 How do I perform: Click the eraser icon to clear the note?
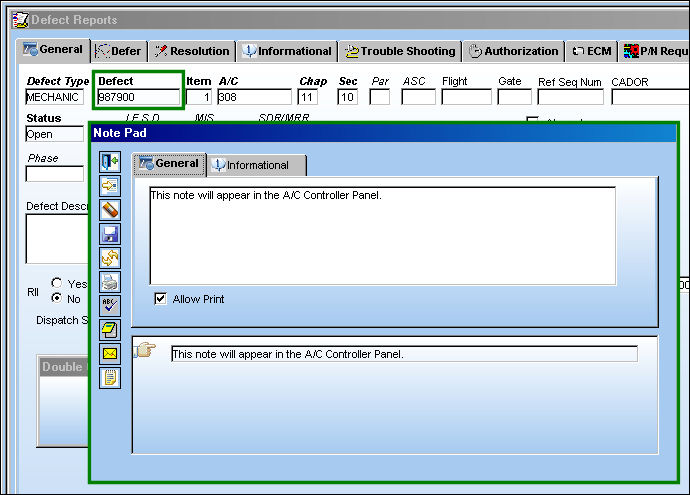110,210
